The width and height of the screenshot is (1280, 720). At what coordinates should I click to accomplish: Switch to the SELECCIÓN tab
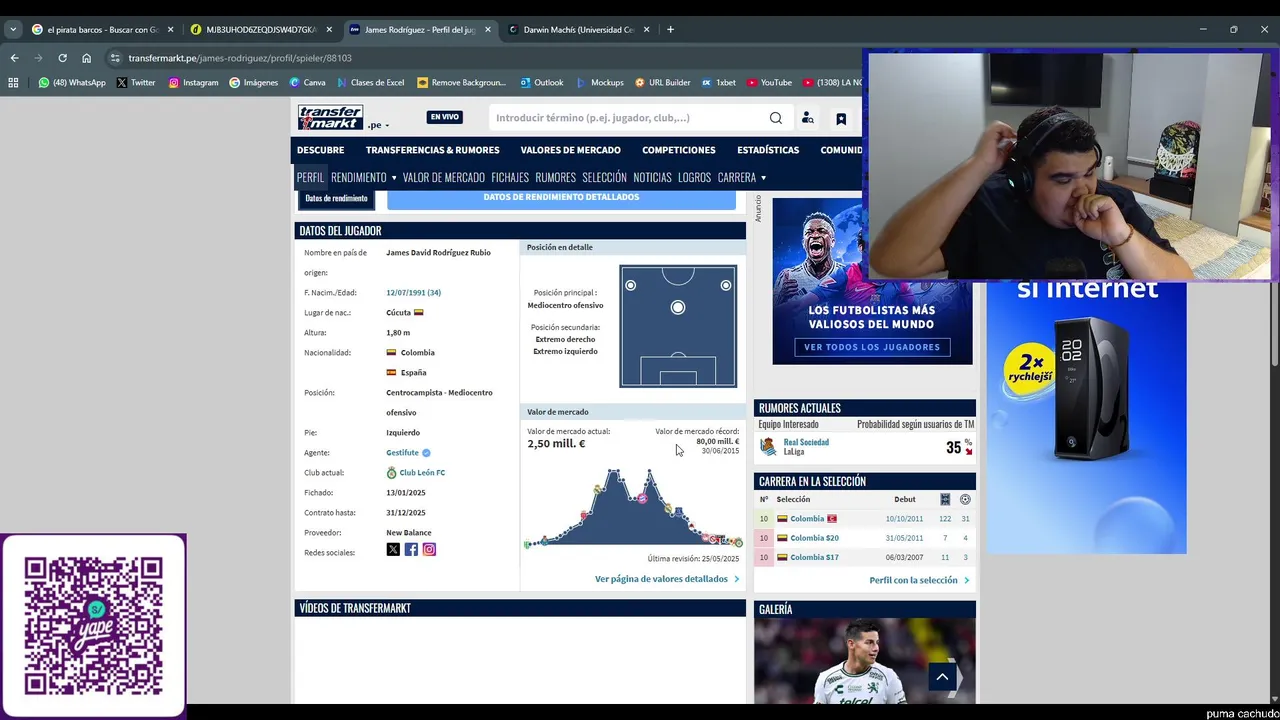click(604, 177)
